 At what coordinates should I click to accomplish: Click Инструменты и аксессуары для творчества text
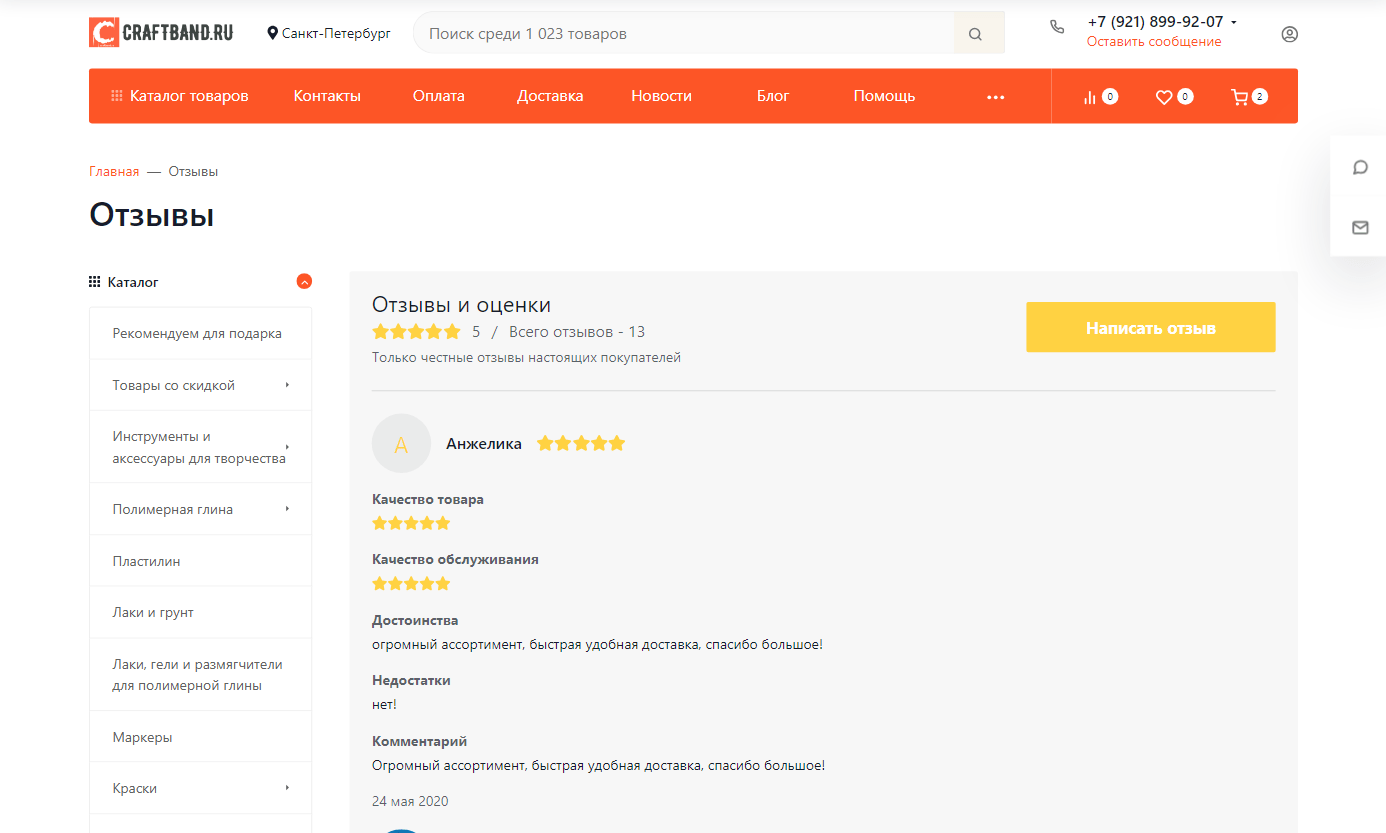[x=199, y=447]
